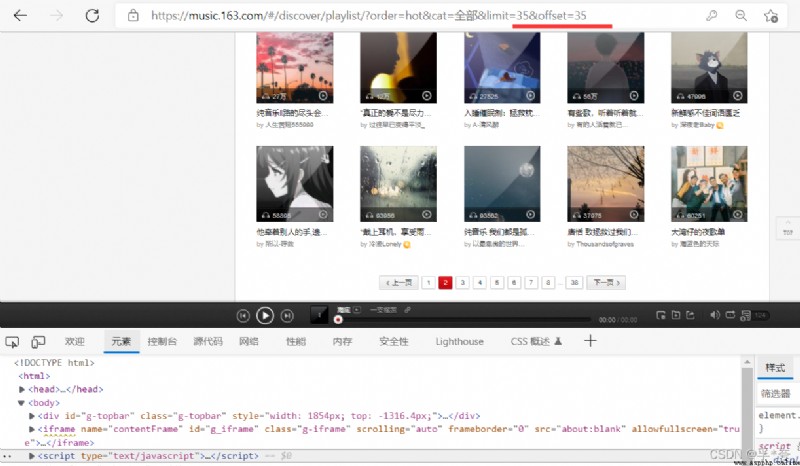Expand the script text/javascript node
The width and height of the screenshot is (800, 466).
coord(32,456)
